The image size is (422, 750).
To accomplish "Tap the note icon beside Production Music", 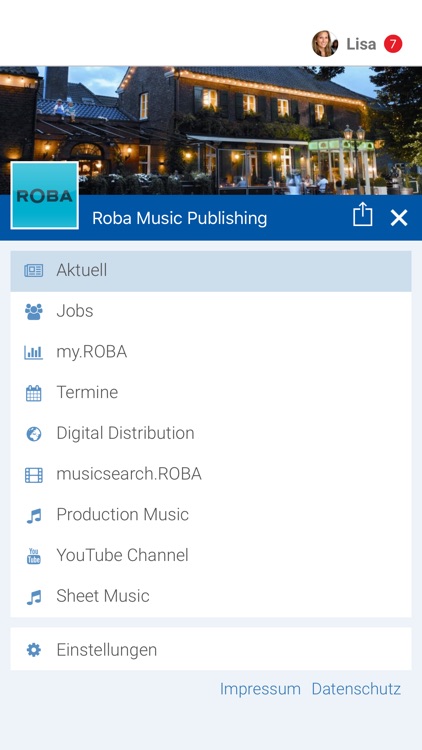I will [33, 516].
